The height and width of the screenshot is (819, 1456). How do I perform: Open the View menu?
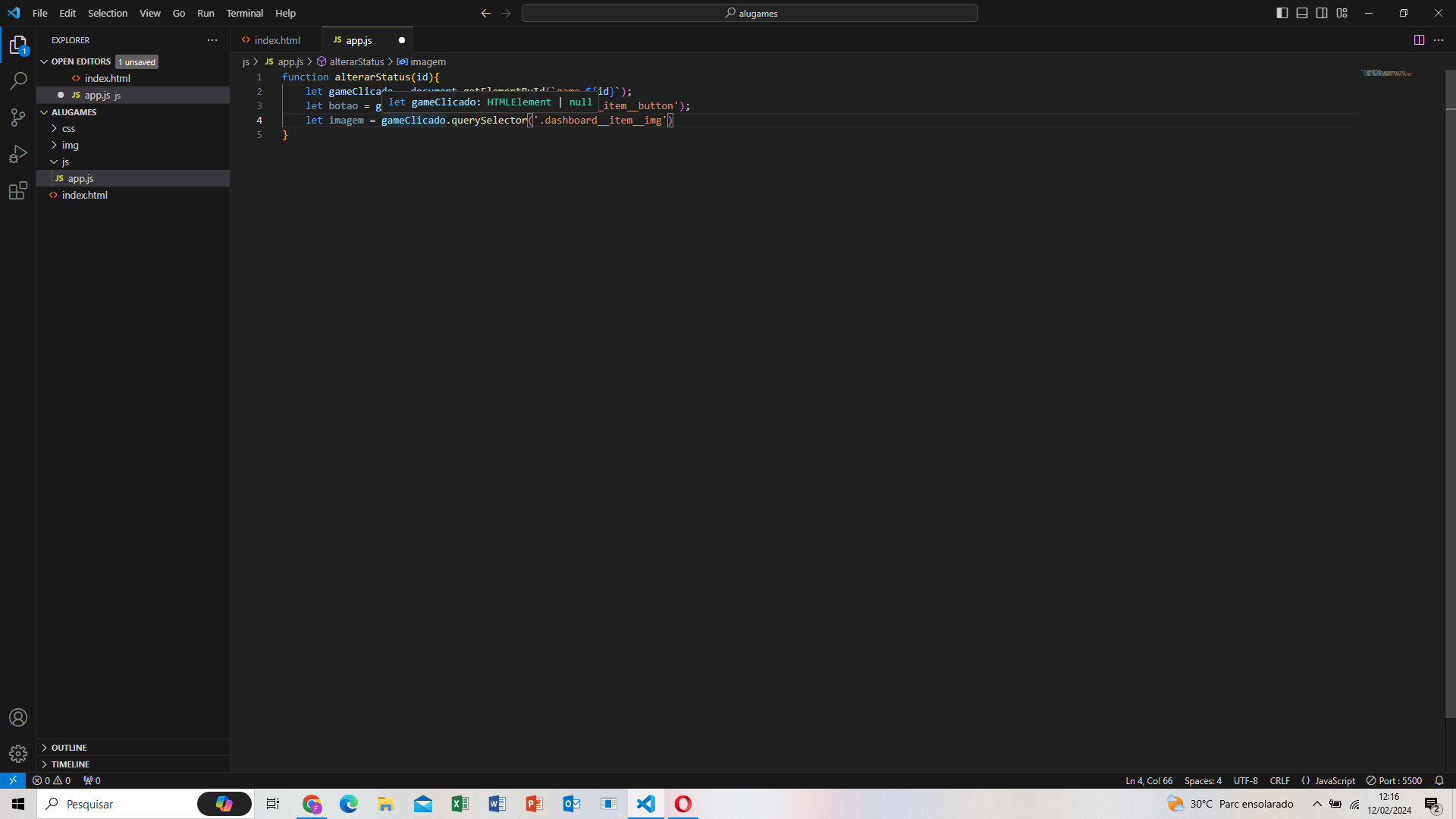pos(150,13)
